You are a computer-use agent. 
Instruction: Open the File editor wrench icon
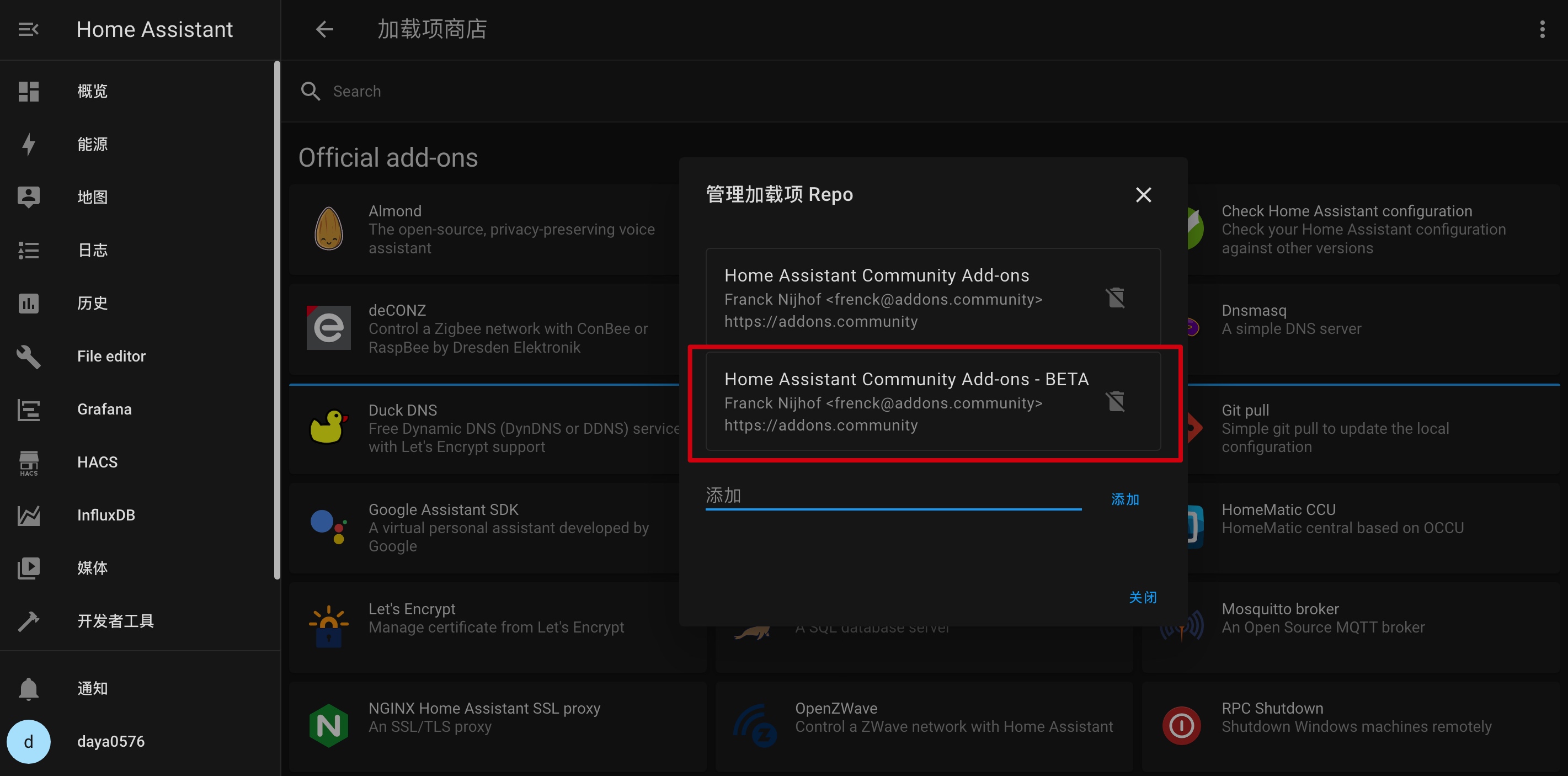[x=28, y=357]
